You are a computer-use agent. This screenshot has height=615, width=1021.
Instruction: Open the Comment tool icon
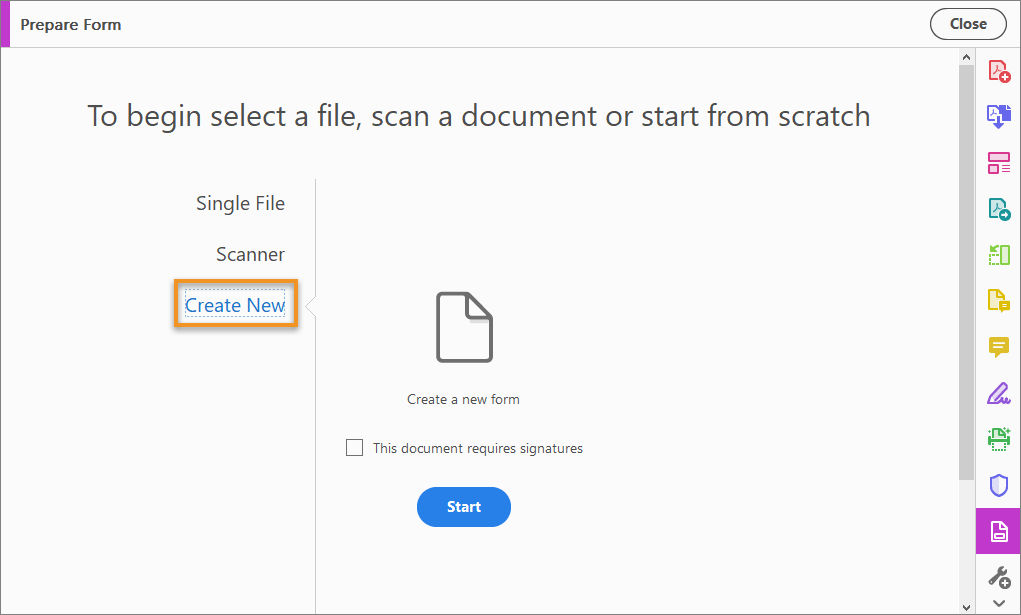(998, 347)
